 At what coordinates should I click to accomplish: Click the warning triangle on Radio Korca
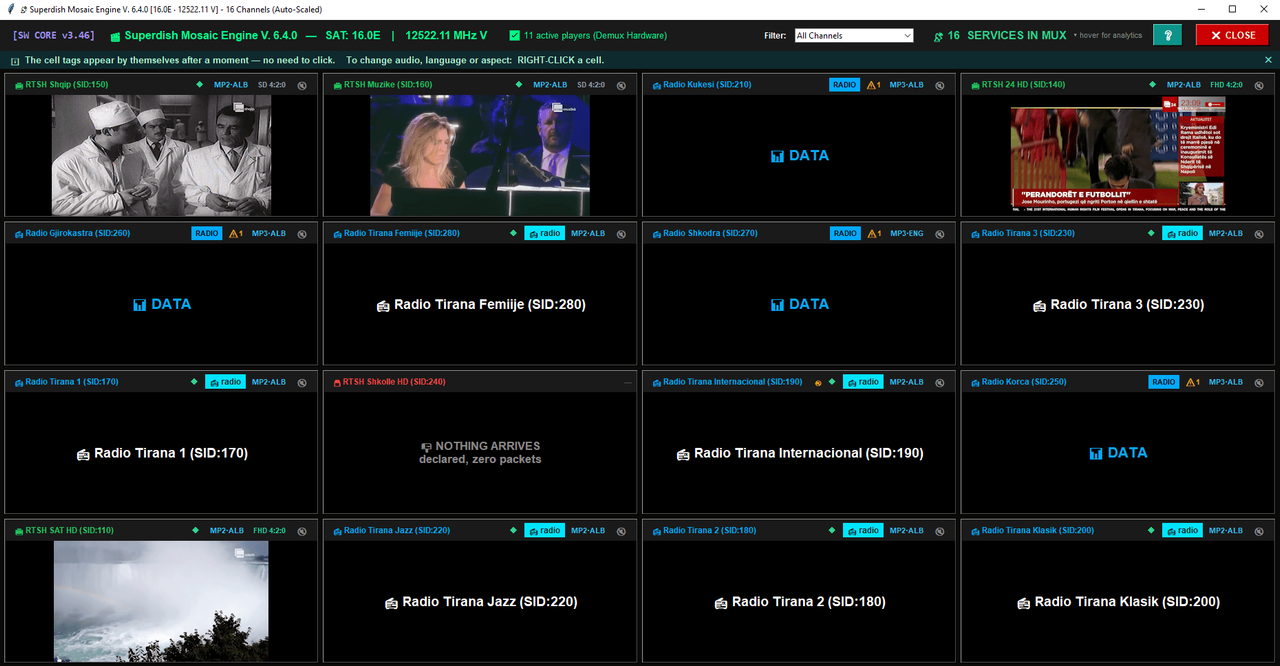tap(1191, 382)
